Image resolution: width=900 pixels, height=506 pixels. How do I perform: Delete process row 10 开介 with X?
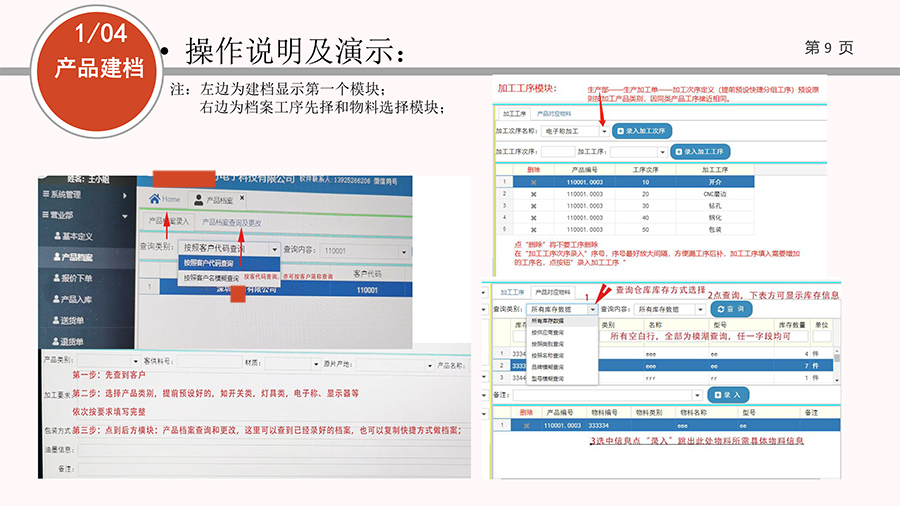(533, 182)
